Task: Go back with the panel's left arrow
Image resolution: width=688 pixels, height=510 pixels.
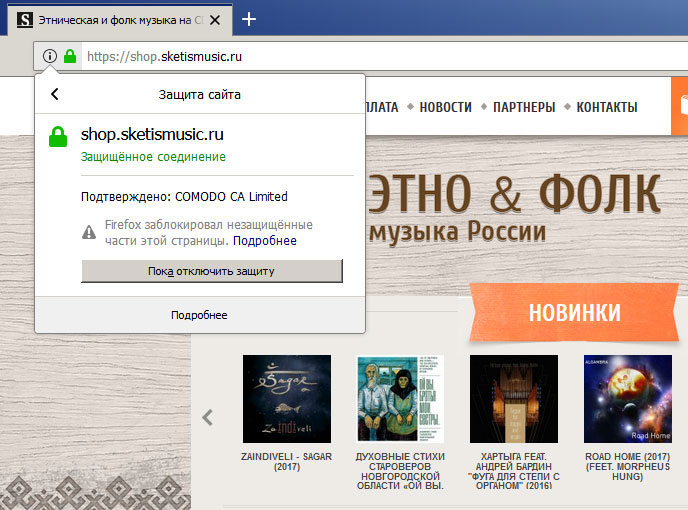Action: click(55, 94)
